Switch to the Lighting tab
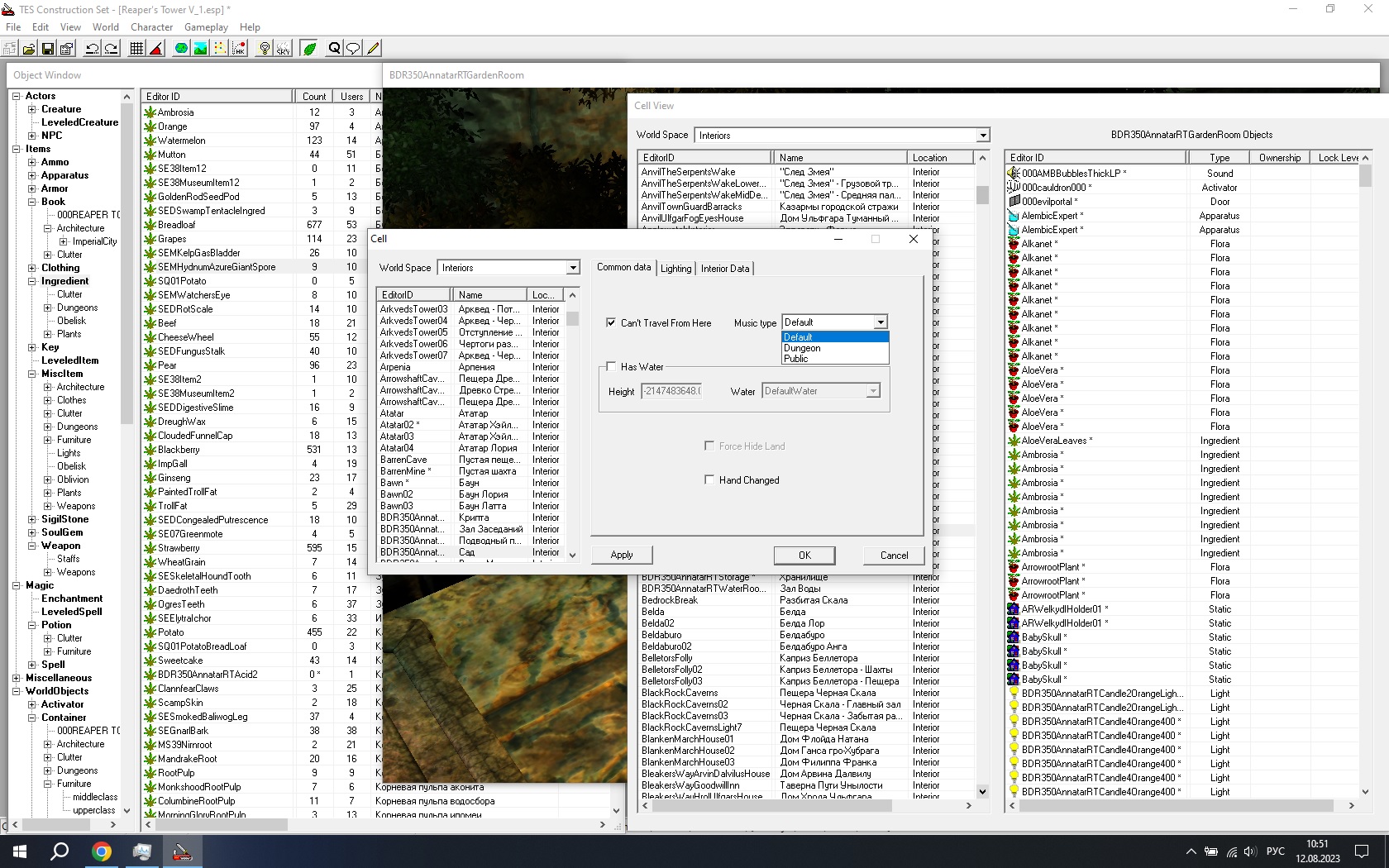Screen dimensions: 1389x868 [x=675, y=269]
